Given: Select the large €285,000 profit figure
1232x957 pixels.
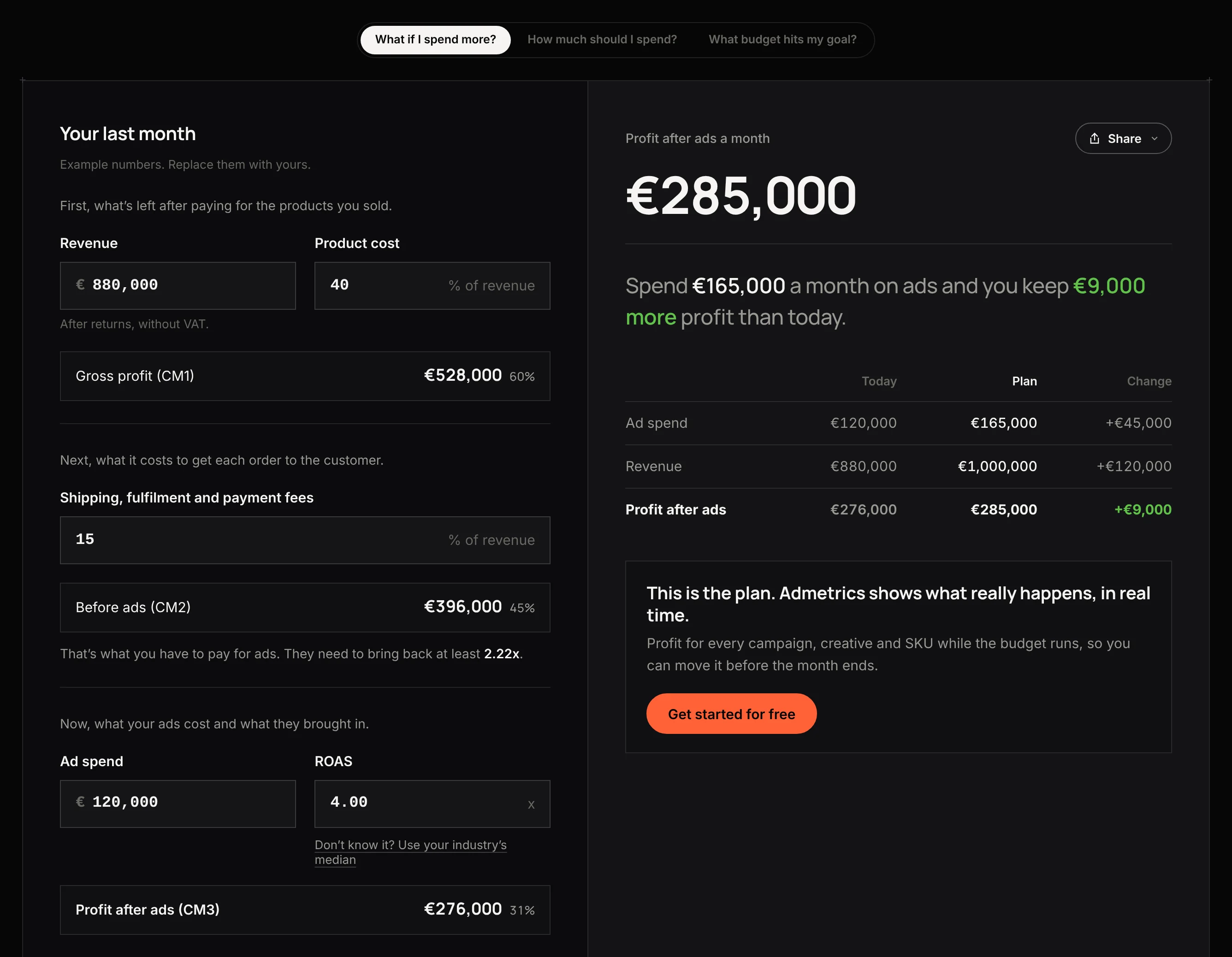Looking at the screenshot, I should point(741,196).
